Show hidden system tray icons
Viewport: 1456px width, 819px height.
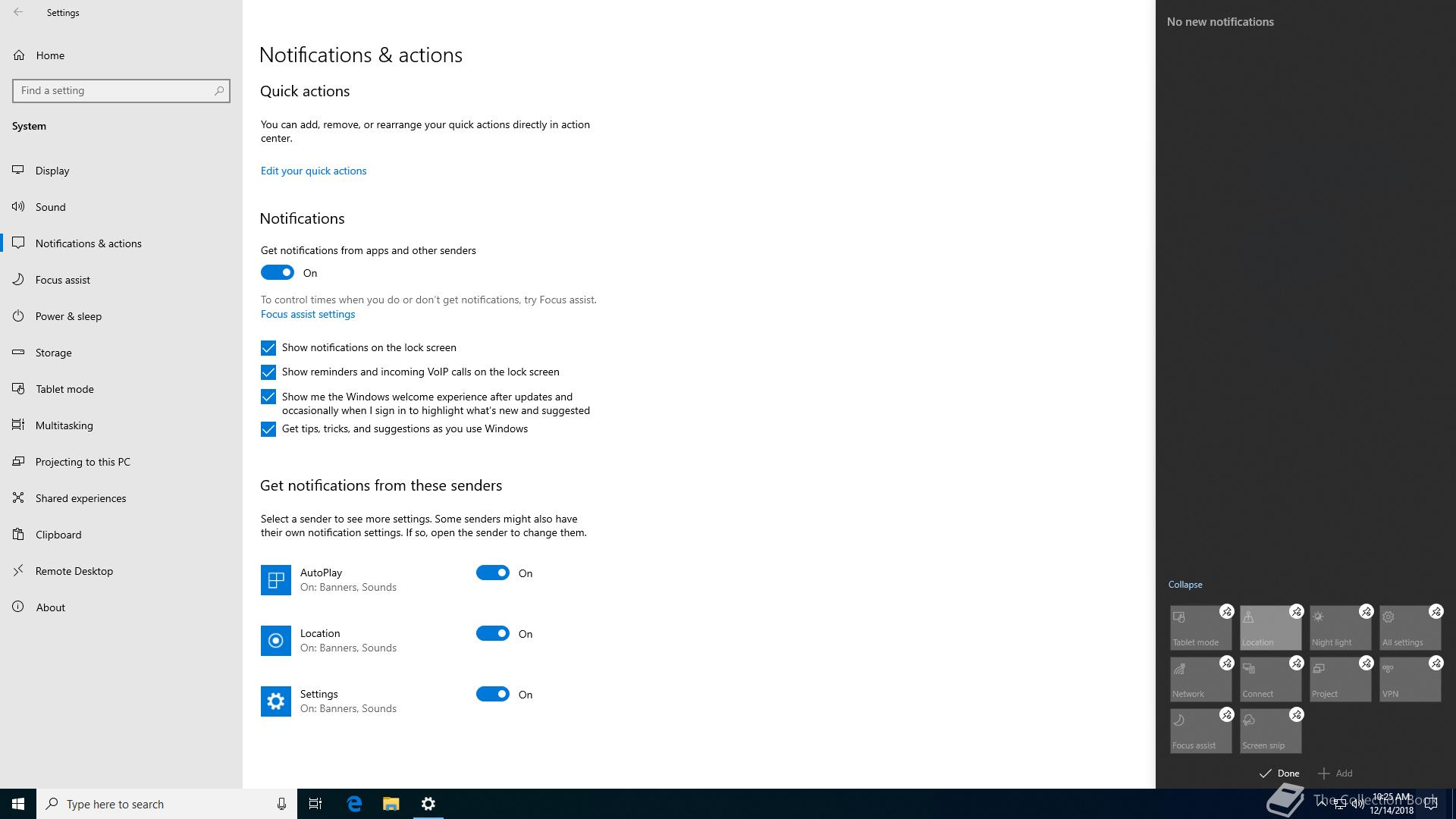[x=1322, y=804]
